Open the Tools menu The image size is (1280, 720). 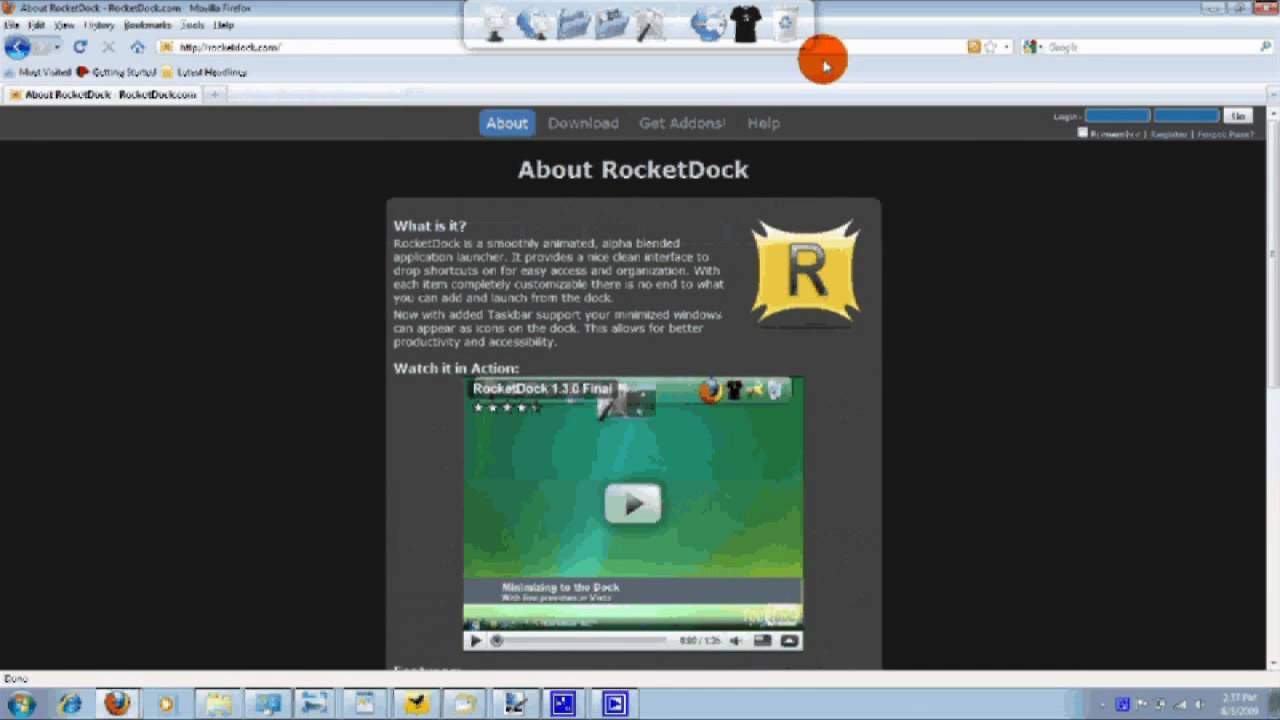192,25
